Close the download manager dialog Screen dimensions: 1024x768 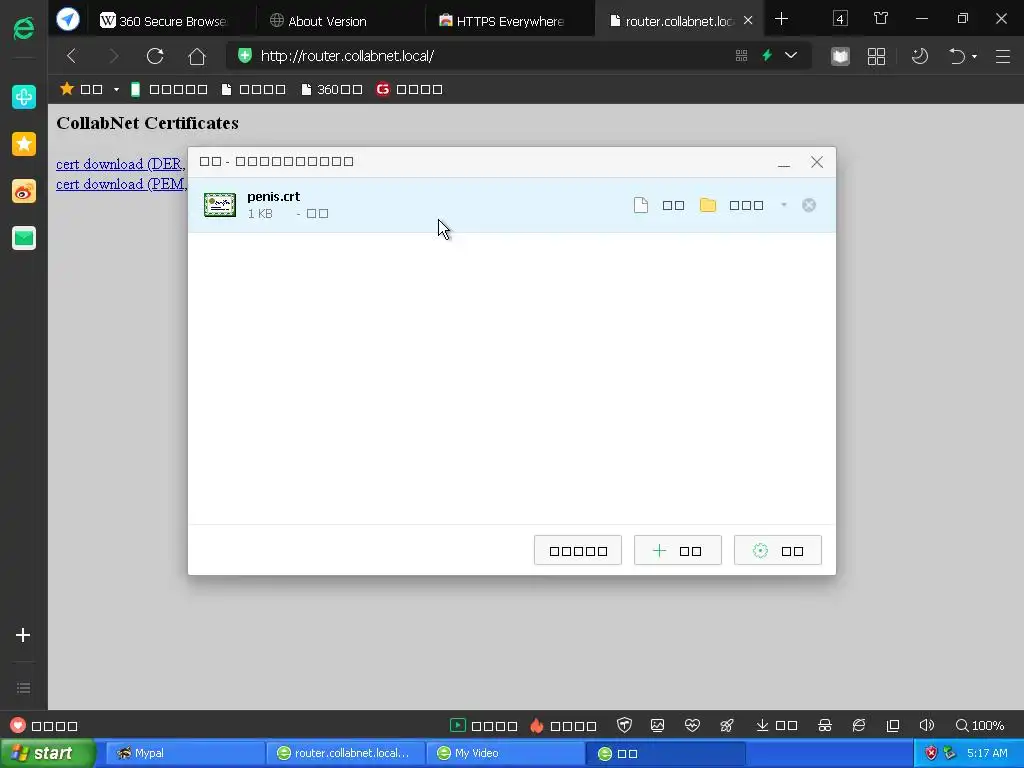pyautogui.click(x=817, y=162)
